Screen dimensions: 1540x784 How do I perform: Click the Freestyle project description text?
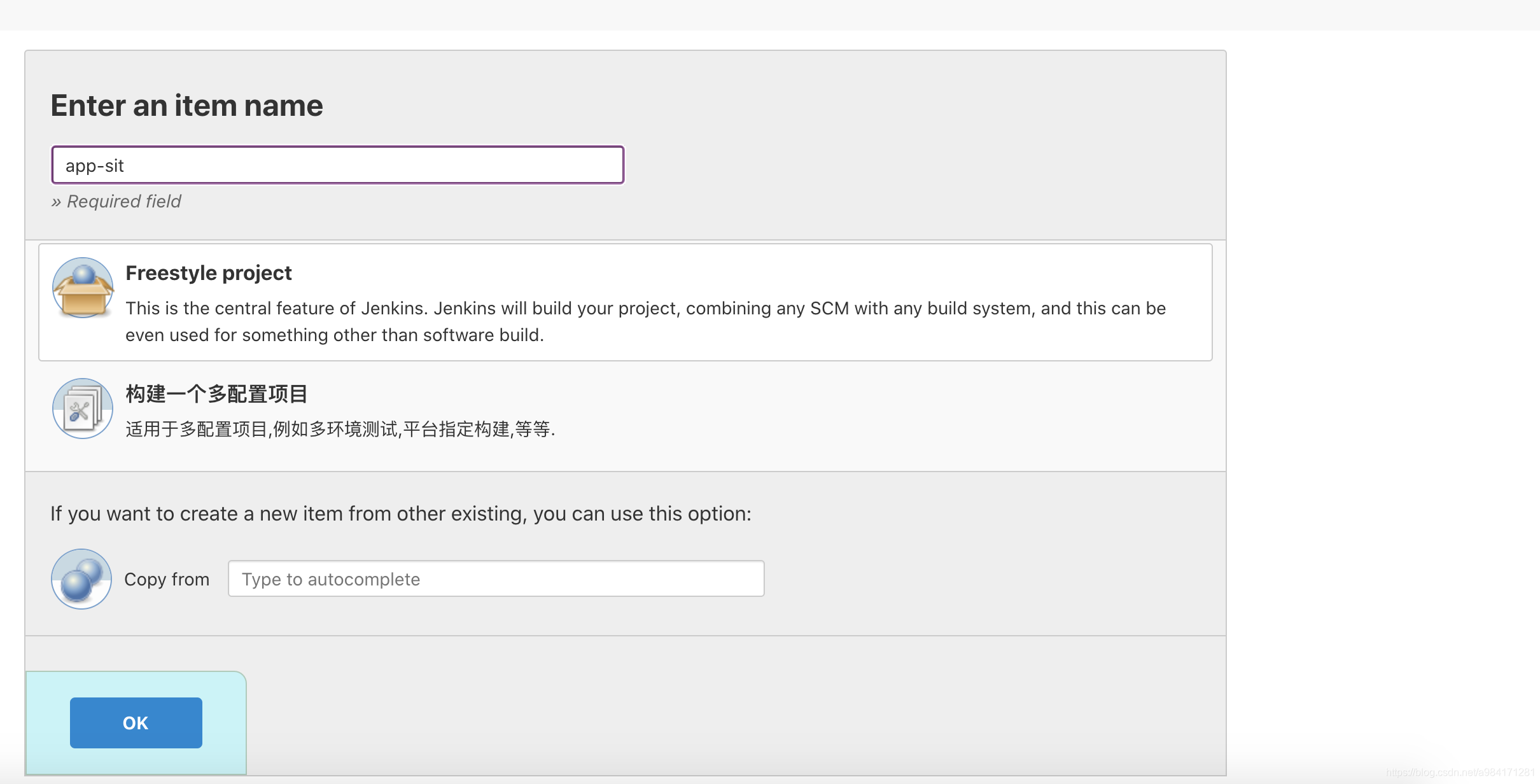[x=646, y=321]
